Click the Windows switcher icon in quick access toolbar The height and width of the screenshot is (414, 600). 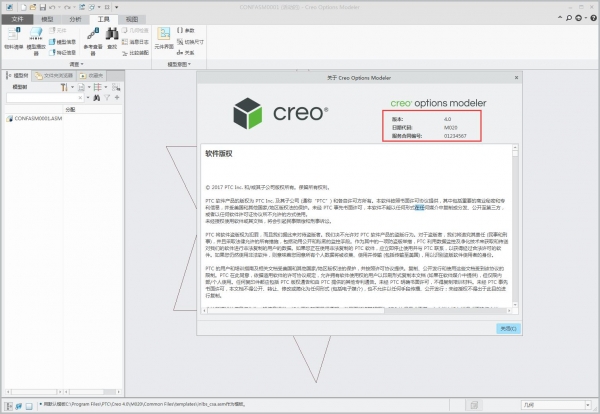tap(92, 7)
